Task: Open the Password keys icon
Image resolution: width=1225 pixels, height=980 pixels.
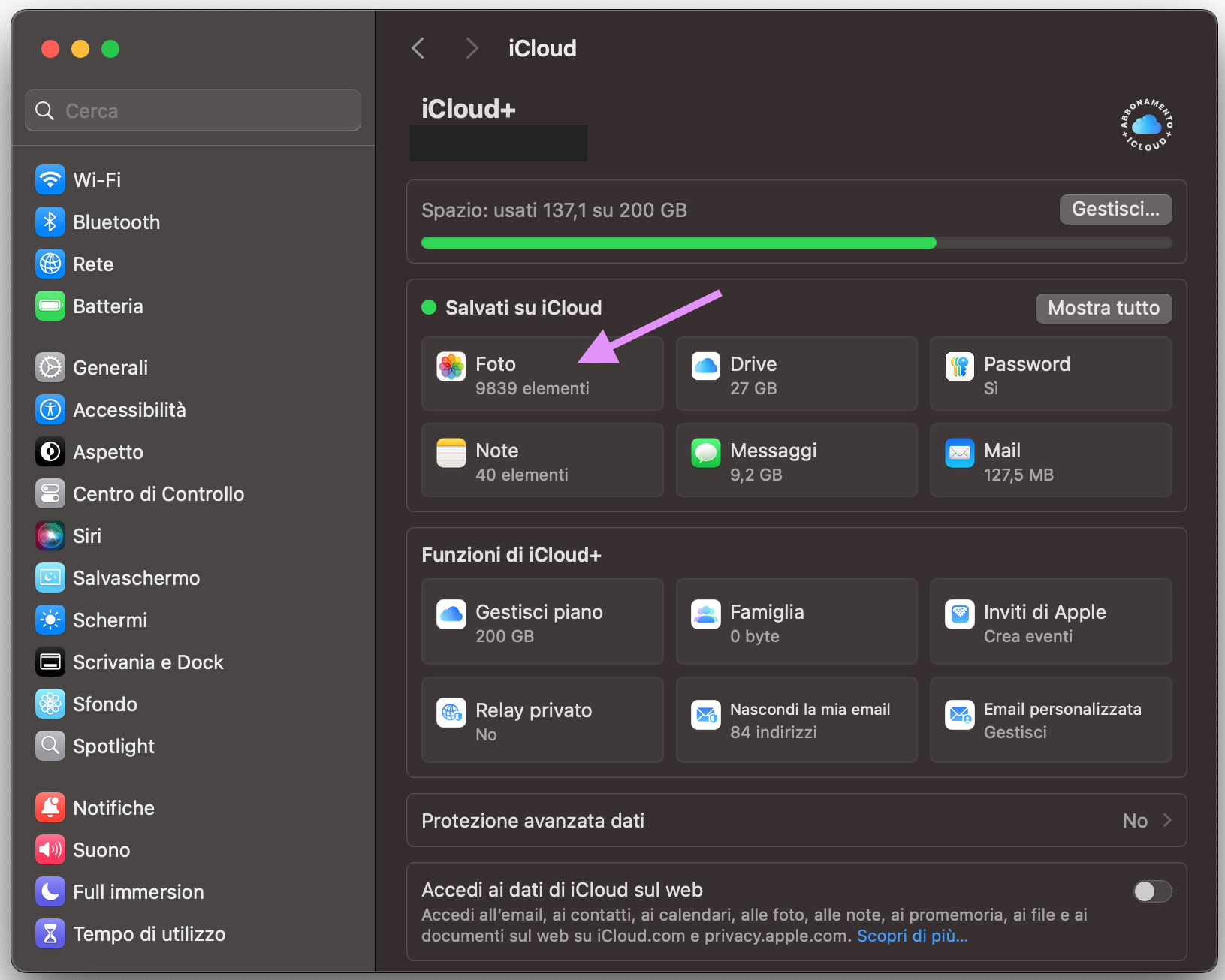Action: (x=959, y=366)
